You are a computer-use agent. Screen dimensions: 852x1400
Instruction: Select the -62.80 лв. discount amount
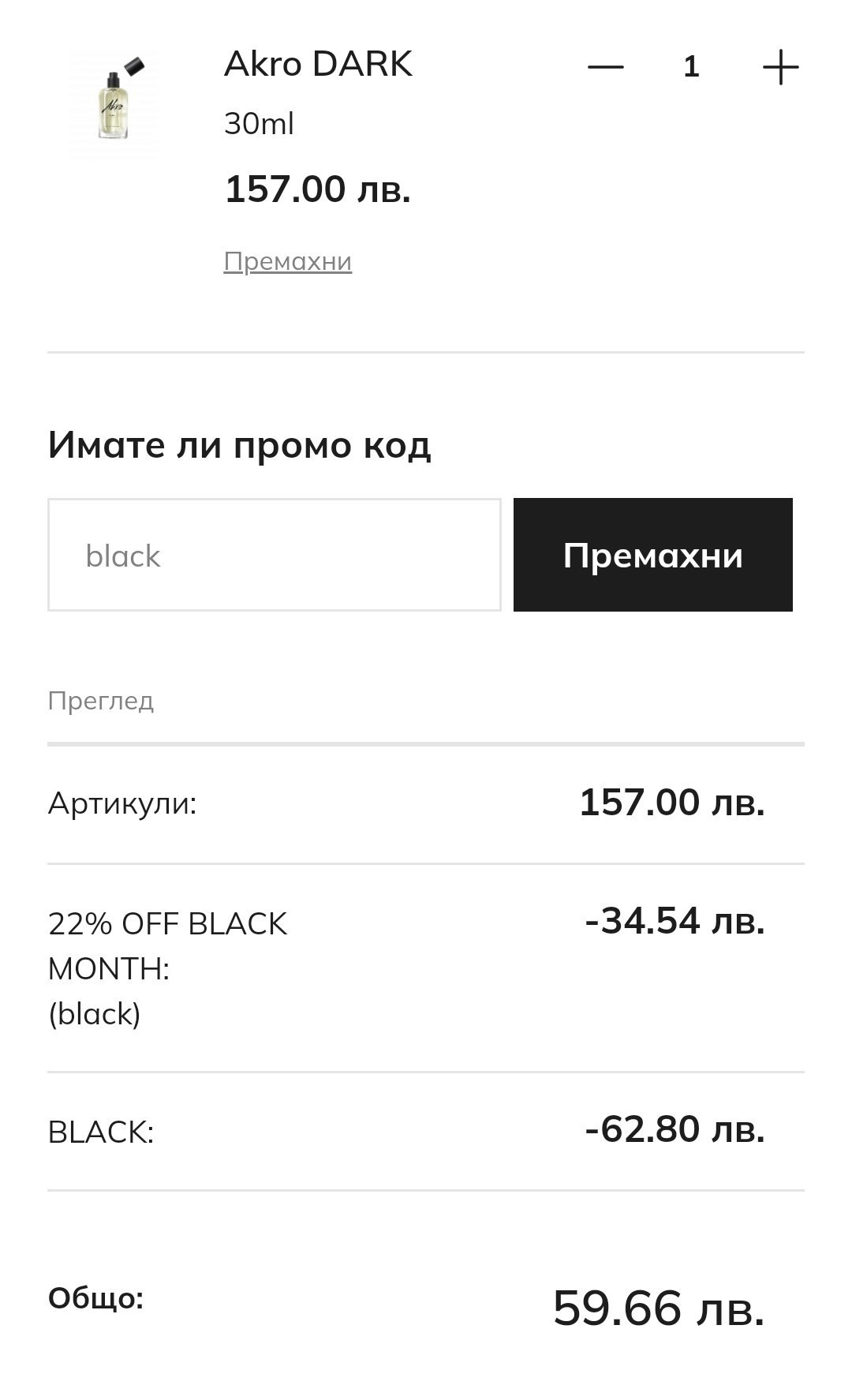(674, 1129)
